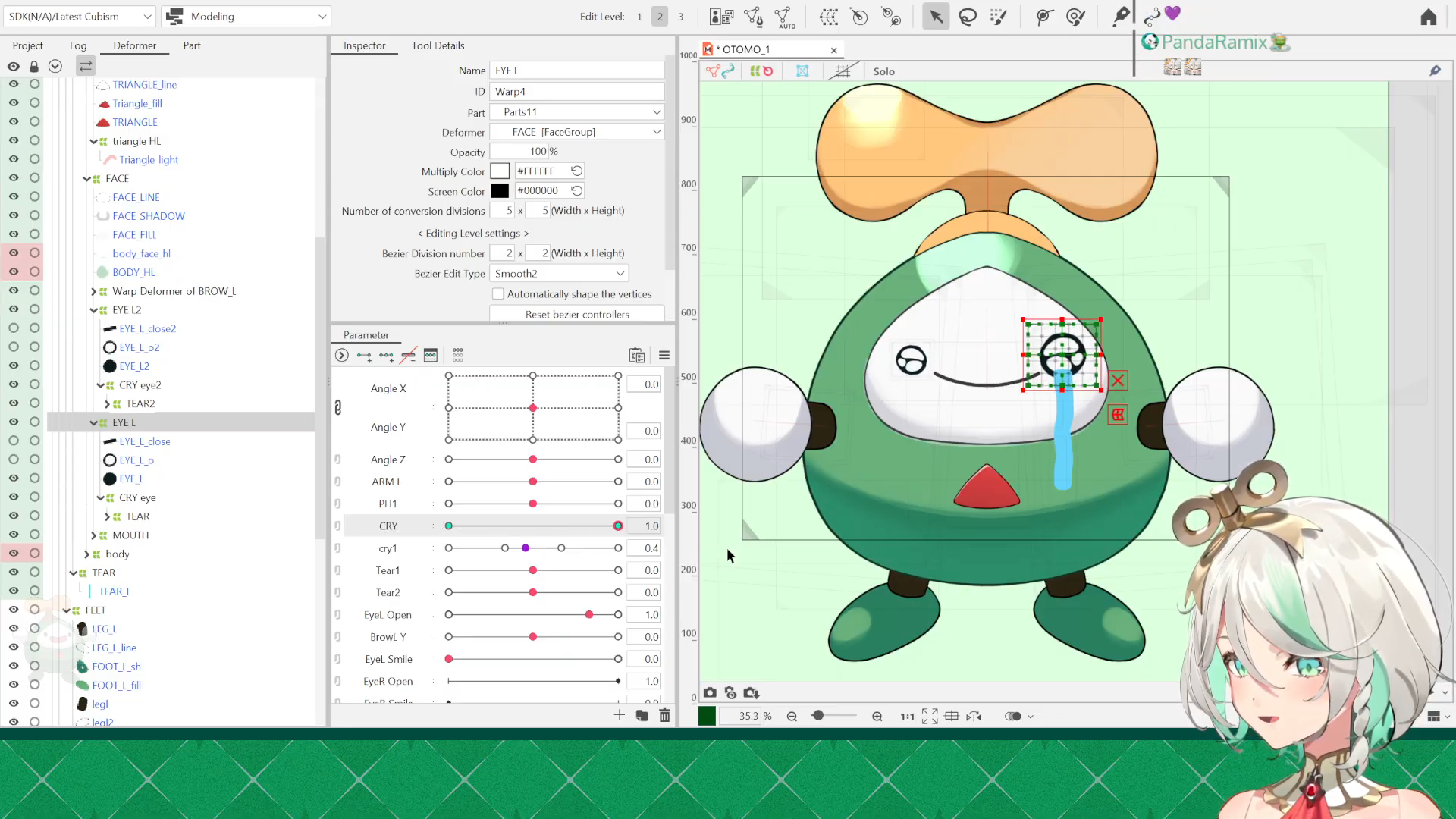The height and width of the screenshot is (819, 1456).
Task: Click Reset bezier controllers button
Action: (x=577, y=314)
